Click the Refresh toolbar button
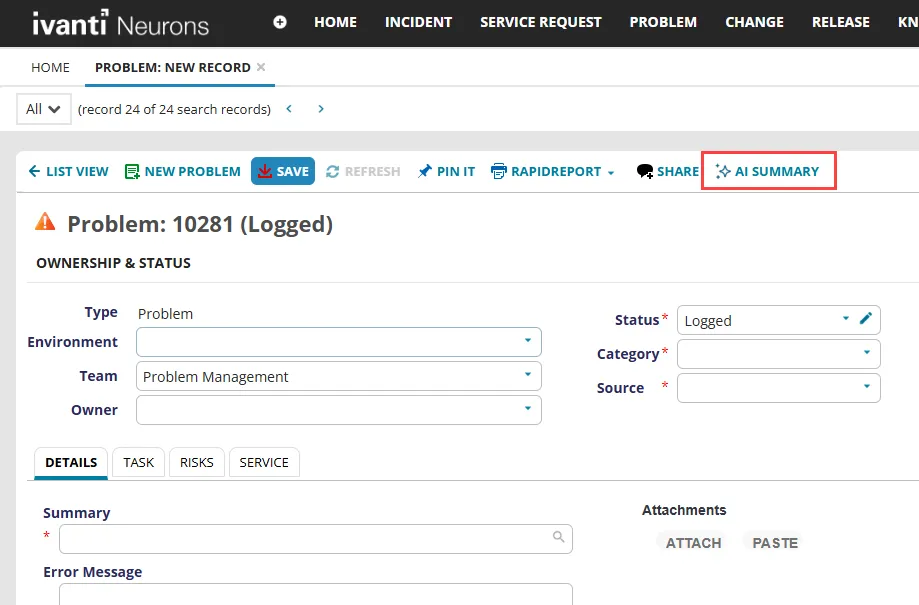Viewport: 919px width, 605px height. (x=363, y=171)
